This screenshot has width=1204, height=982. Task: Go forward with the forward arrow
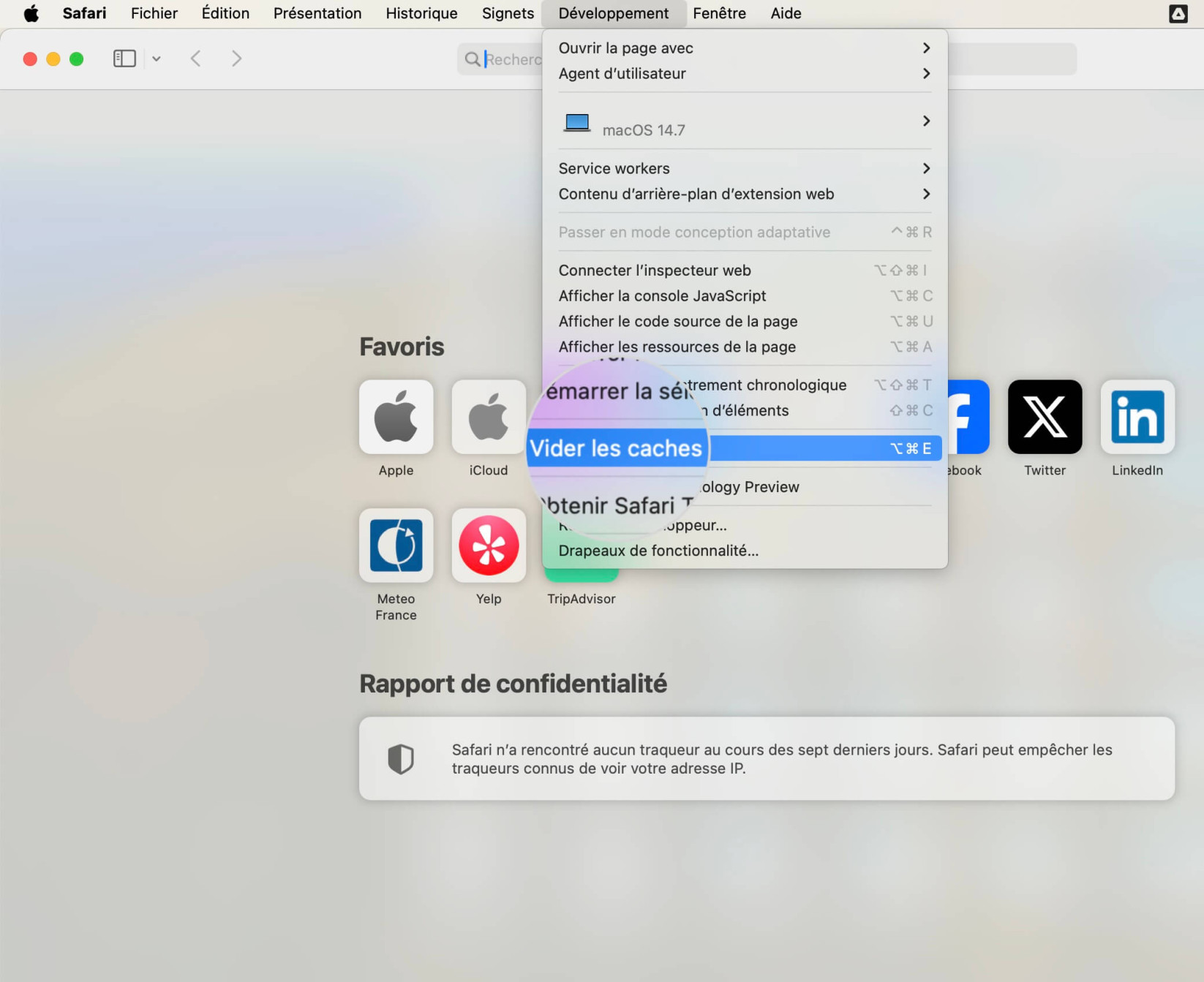tap(236, 58)
